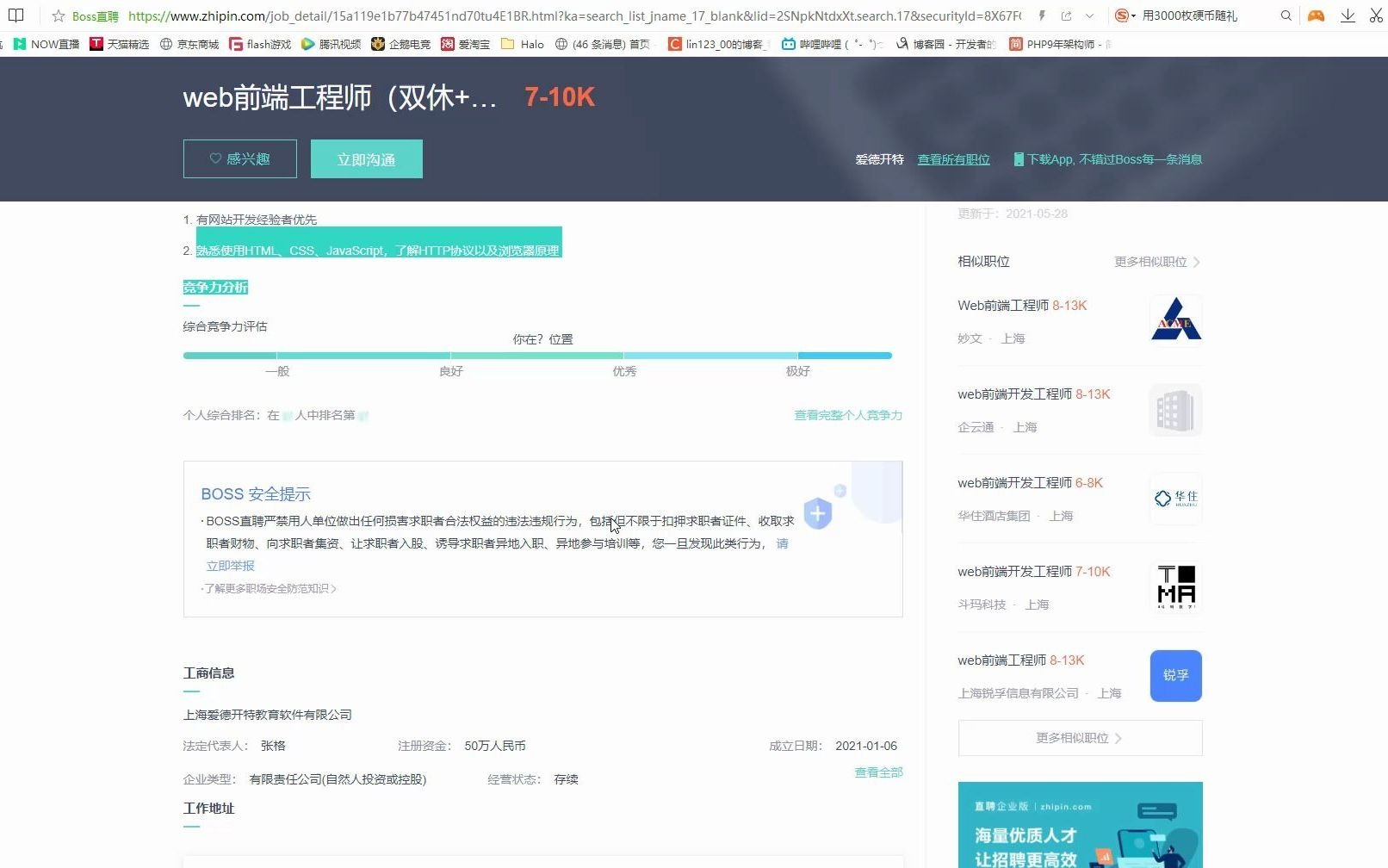Open the flash游戏 bookmark
Screen dimensions: 1388x868
click(x=260, y=44)
